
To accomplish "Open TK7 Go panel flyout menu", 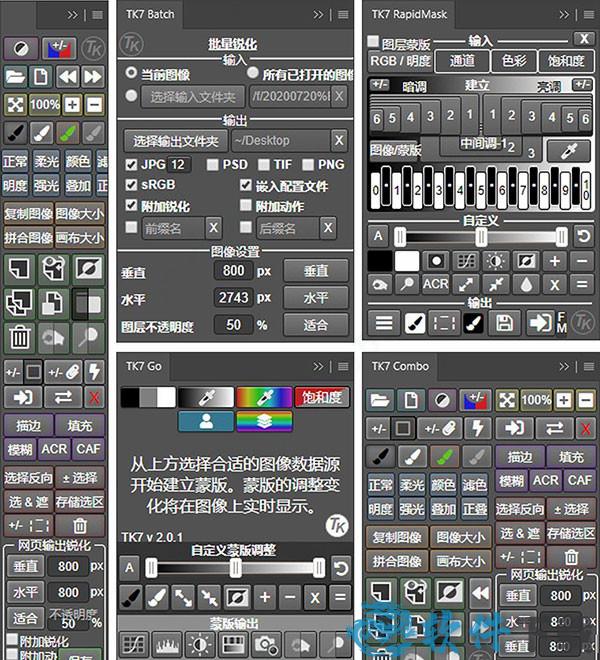I will [x=344, y=367].
